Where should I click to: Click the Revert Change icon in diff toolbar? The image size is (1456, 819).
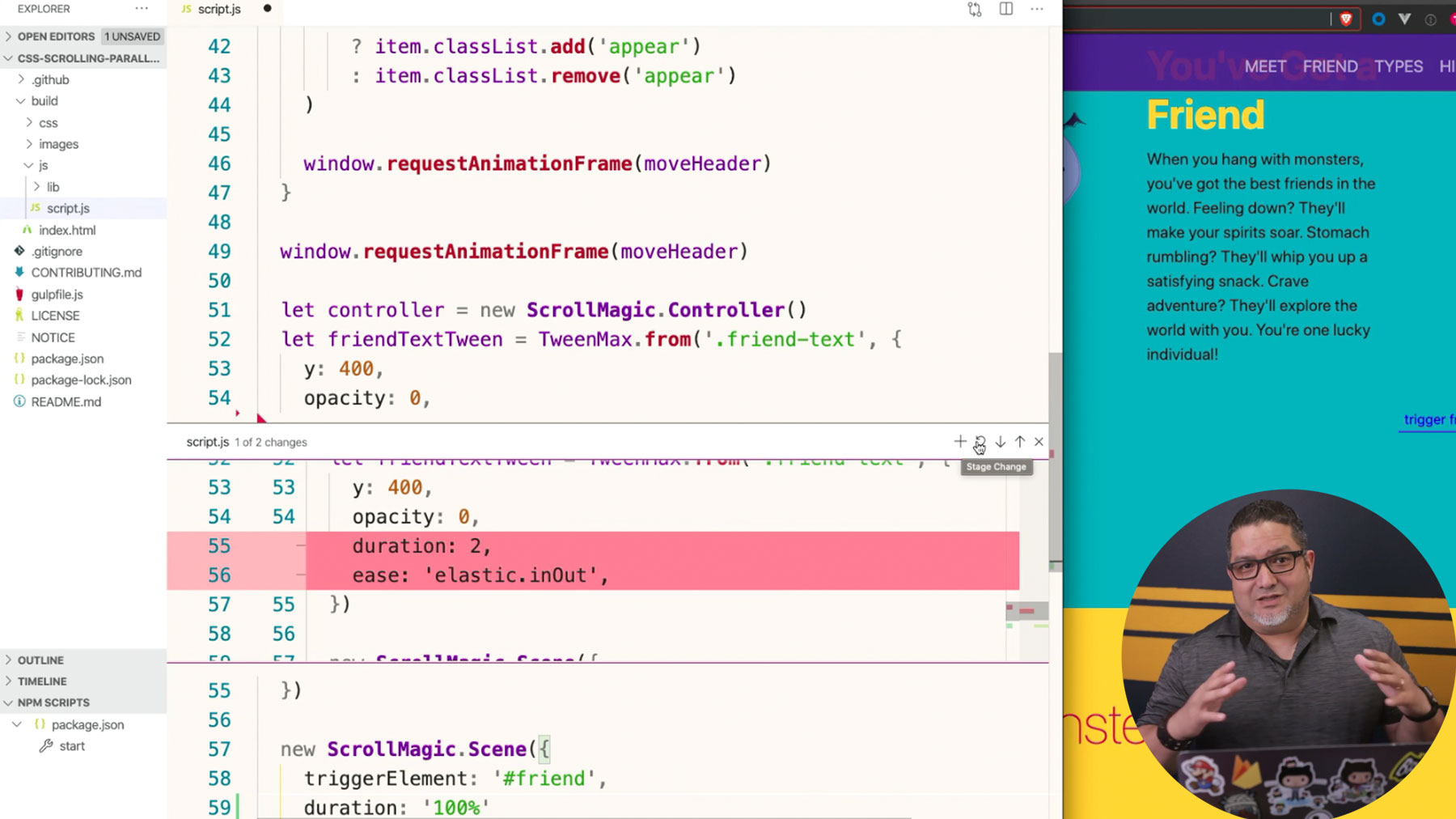pyautogui.click(x=980, y=442)
